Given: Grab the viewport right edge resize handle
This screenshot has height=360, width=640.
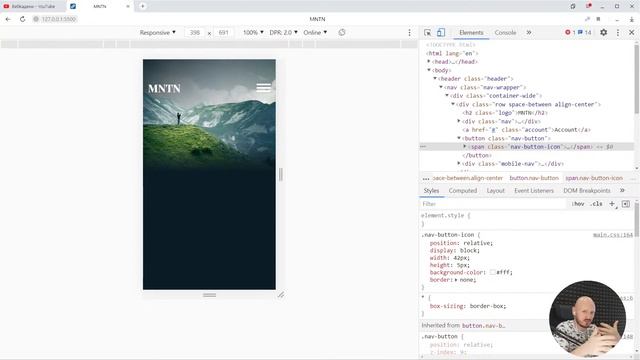Looking at the screenshot, I should tap(281, 174).
